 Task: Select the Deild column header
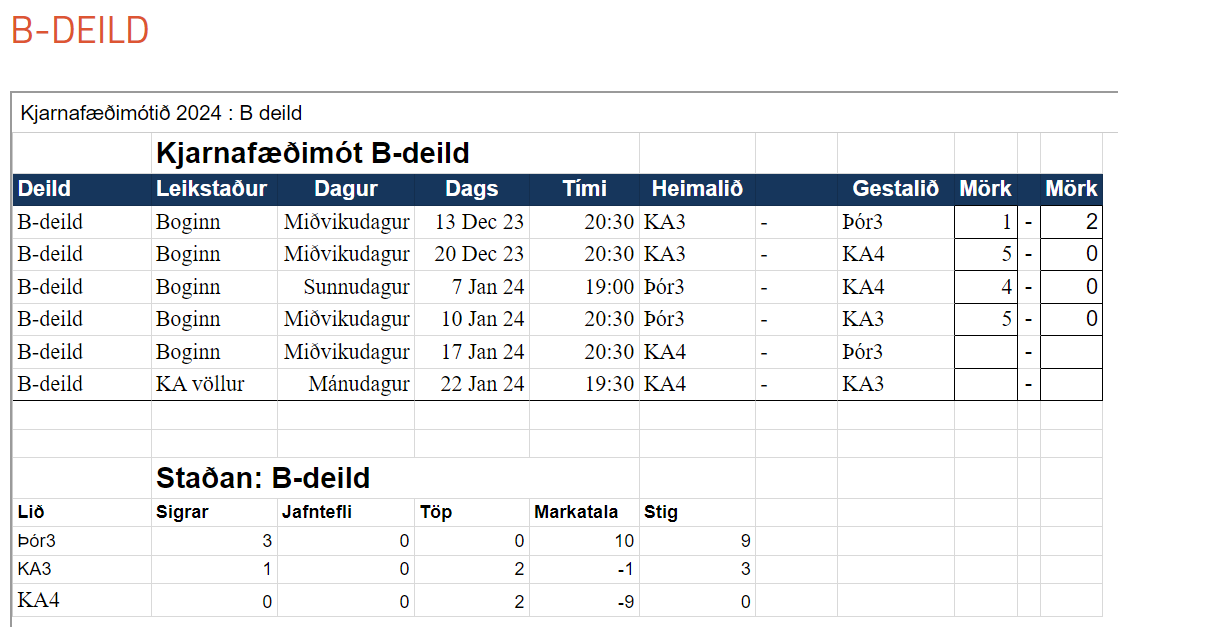pyautogui.click(x=82, y=189)
